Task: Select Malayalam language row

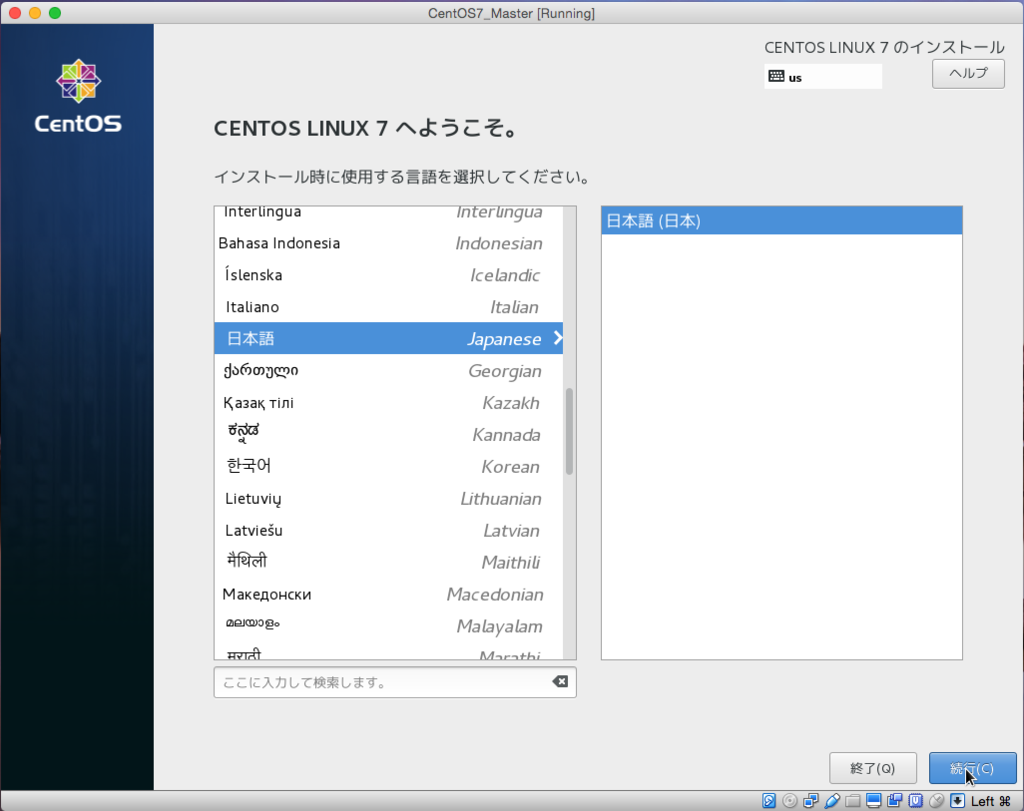Action: 389,626
